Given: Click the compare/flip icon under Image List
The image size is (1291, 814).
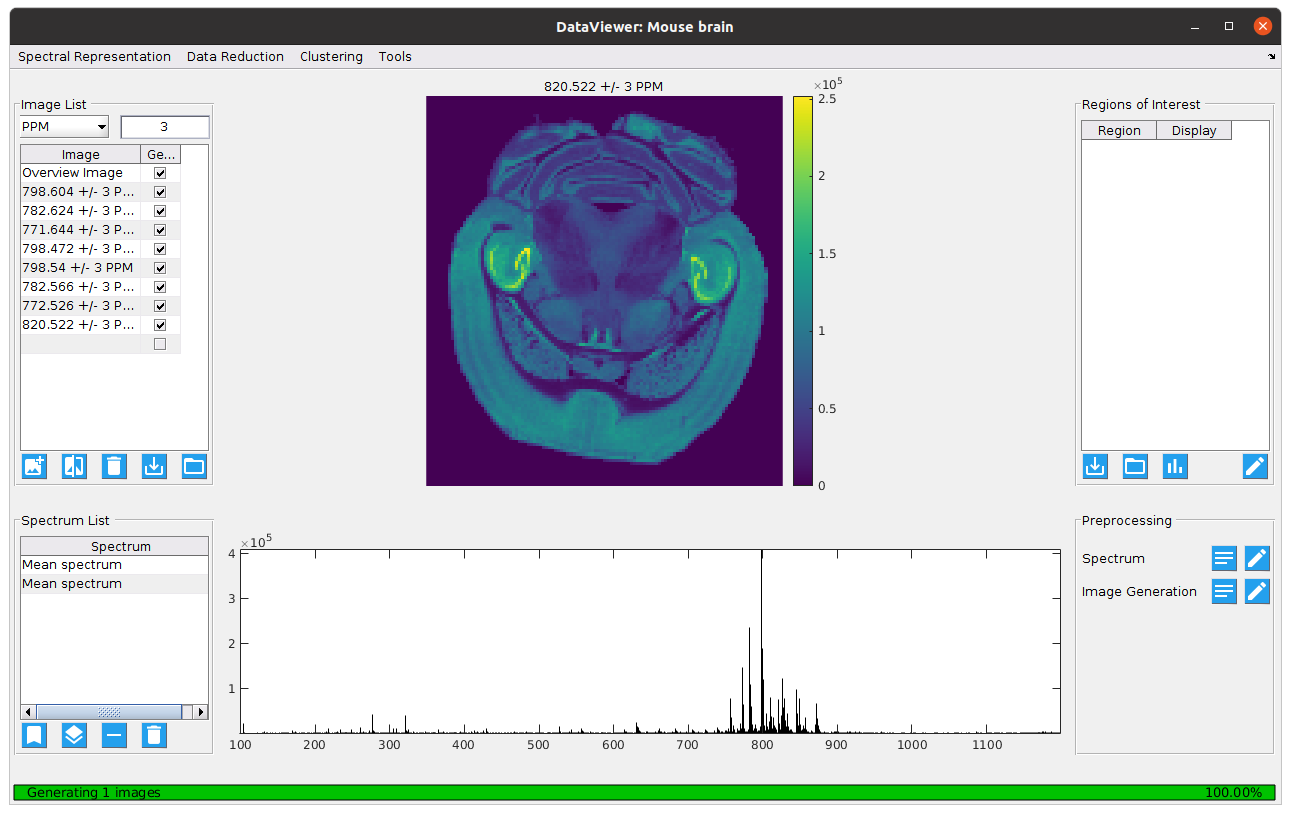Looking at the screenshot, I should (x=74, y=466).
